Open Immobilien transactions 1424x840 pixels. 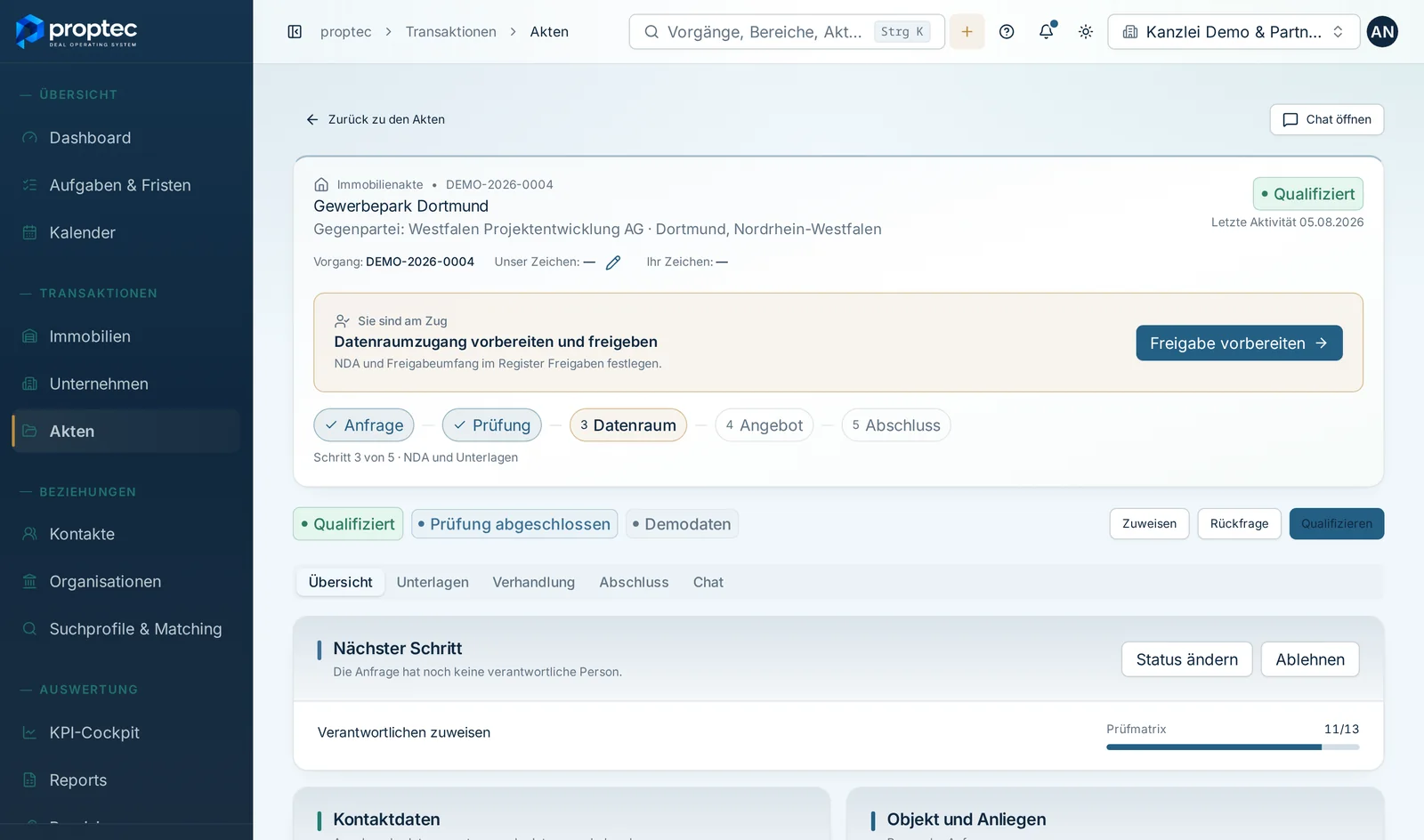126,336
